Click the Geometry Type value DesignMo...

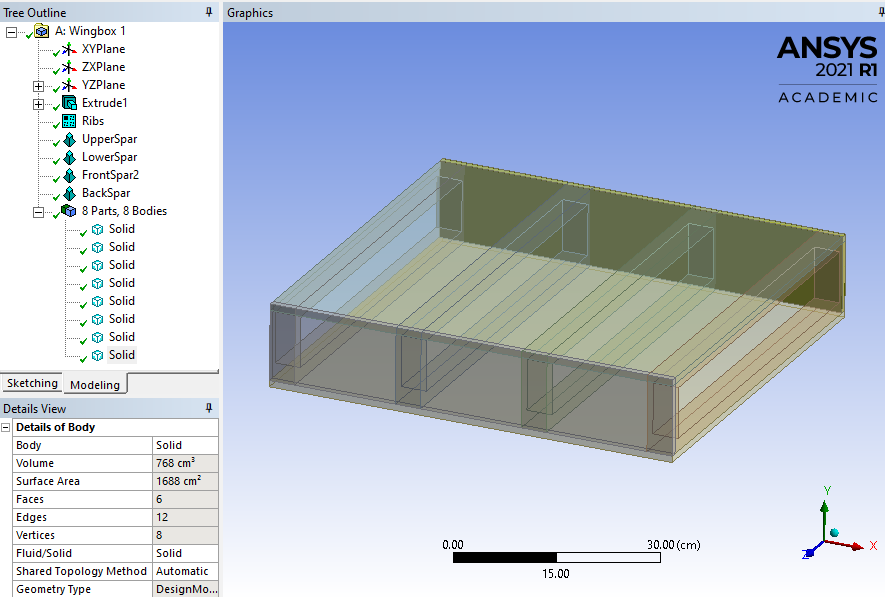pyautogui.click(x=185, y=589)
